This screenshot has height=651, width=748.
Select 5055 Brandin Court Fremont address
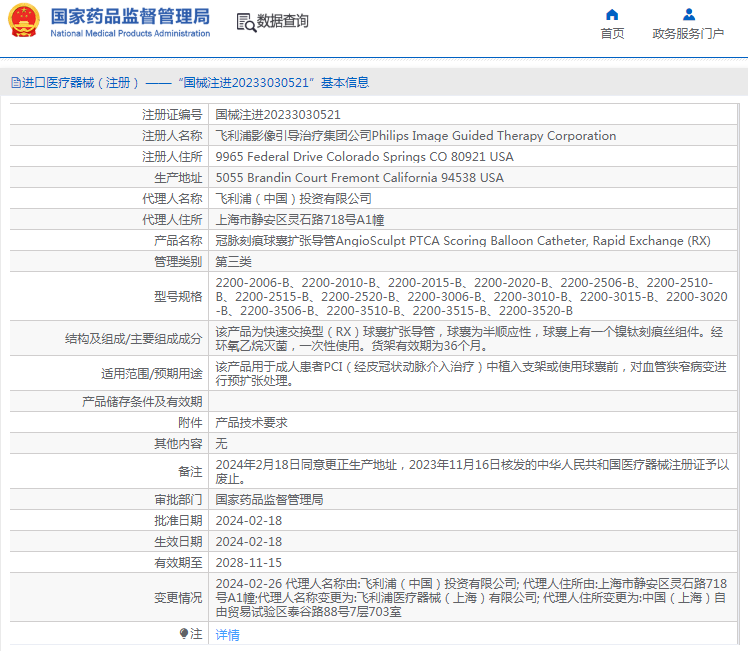[x=360, y=177]
